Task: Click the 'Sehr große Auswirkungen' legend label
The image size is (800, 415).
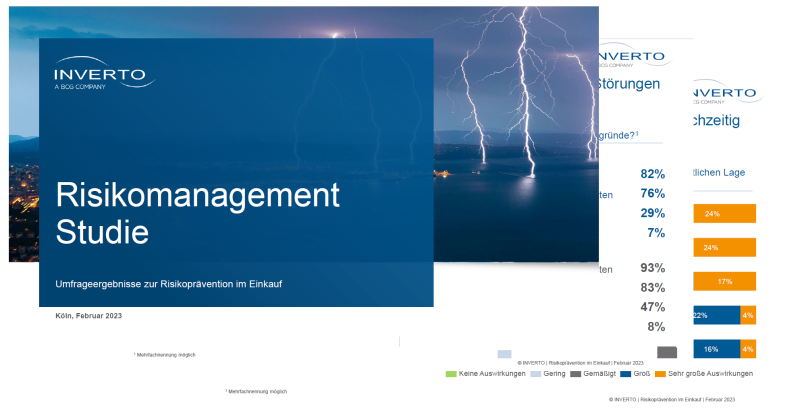Action: click(710, 374)
